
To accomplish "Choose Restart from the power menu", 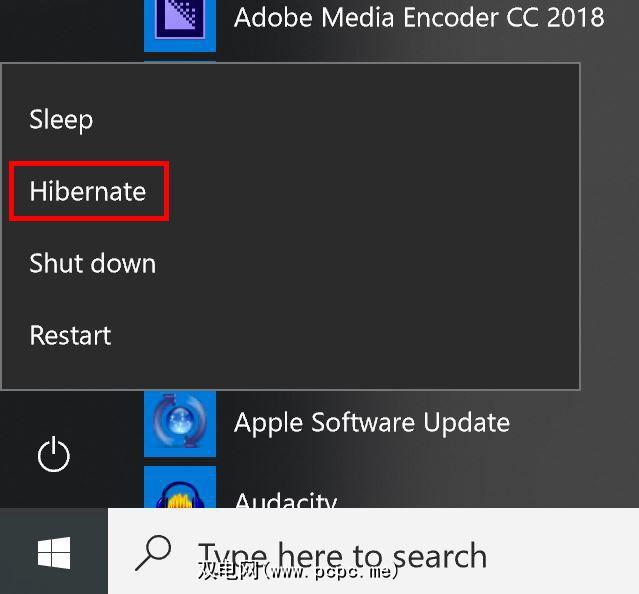I will (x=70, y=335).
